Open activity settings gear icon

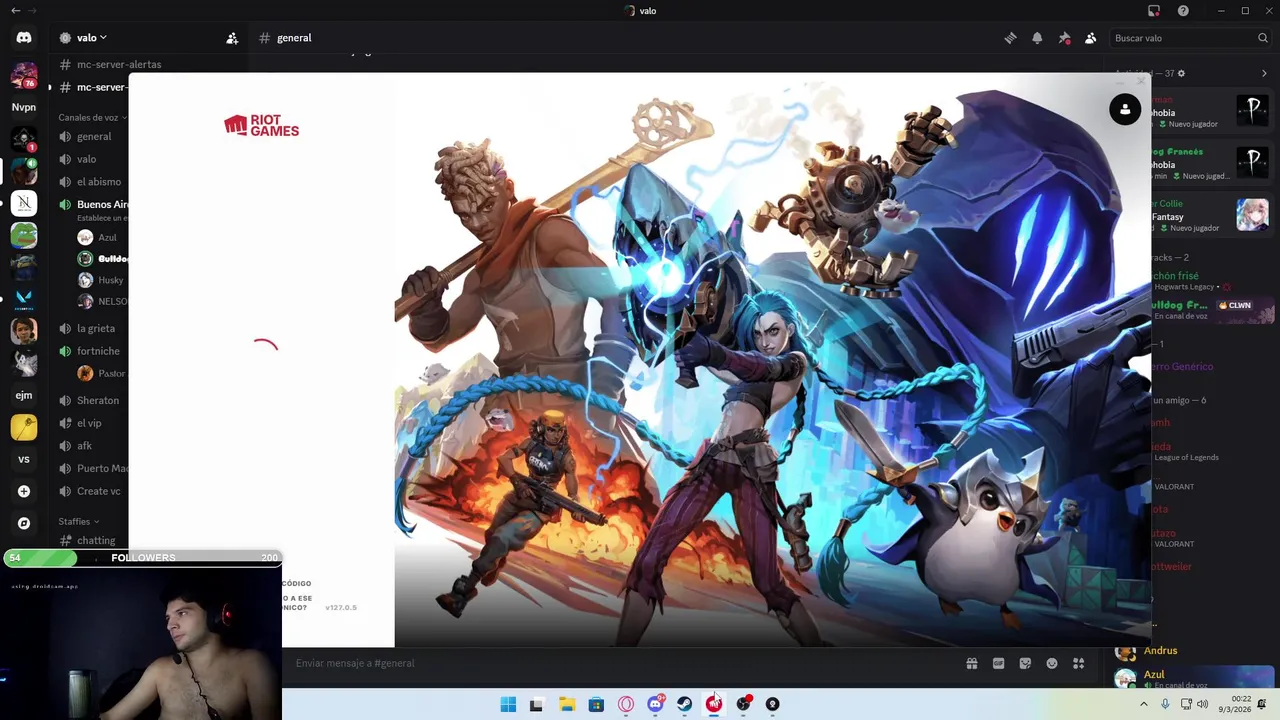click(1181, 73)
